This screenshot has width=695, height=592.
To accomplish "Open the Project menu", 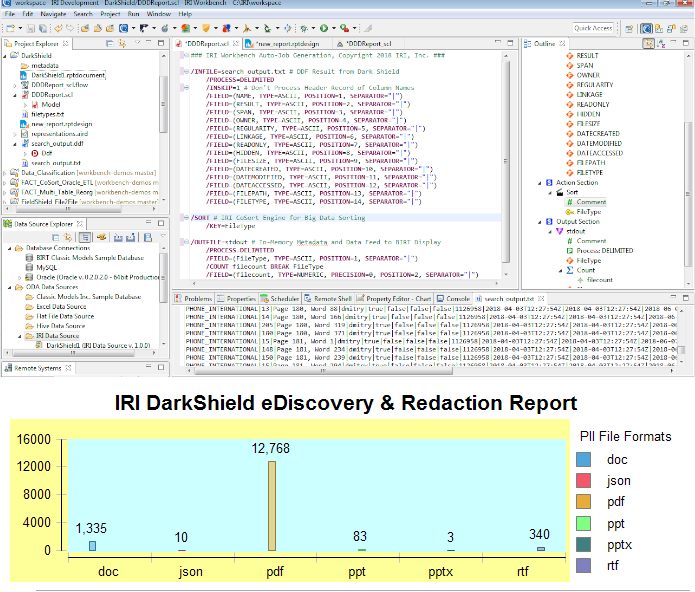I will click(110, 14).
